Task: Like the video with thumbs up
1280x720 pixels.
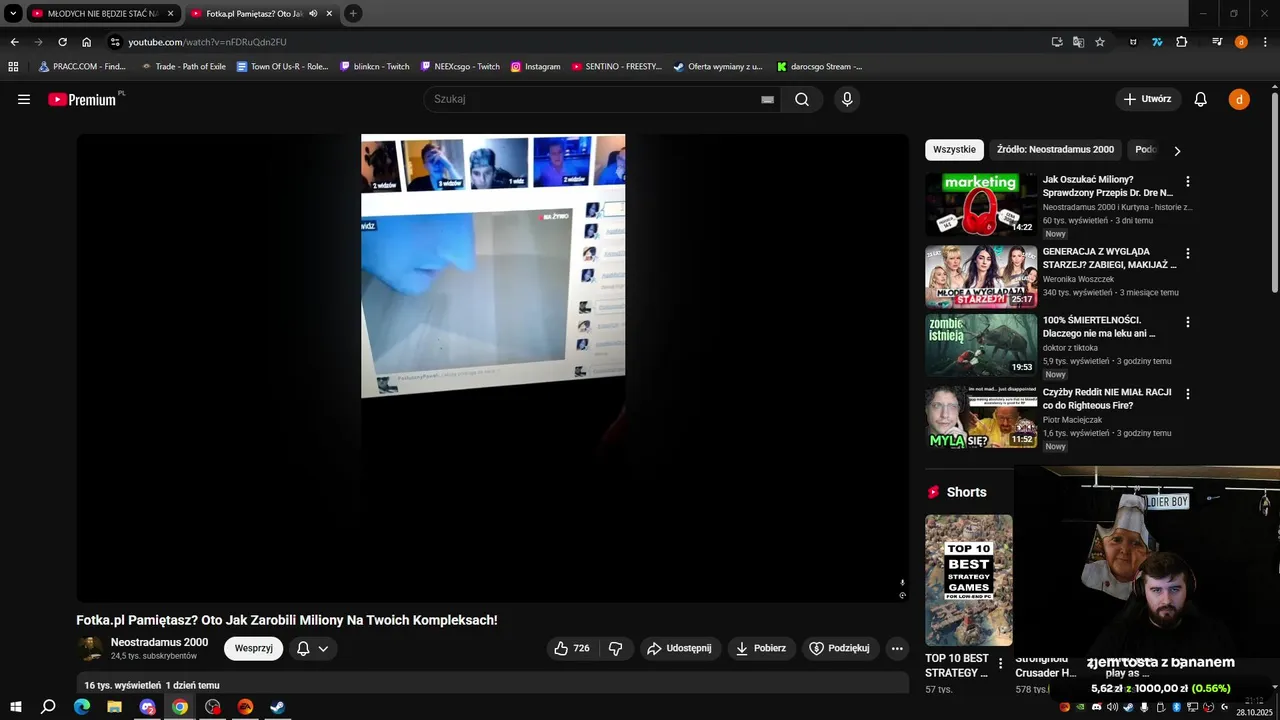Action: click(x=571, y=648)
